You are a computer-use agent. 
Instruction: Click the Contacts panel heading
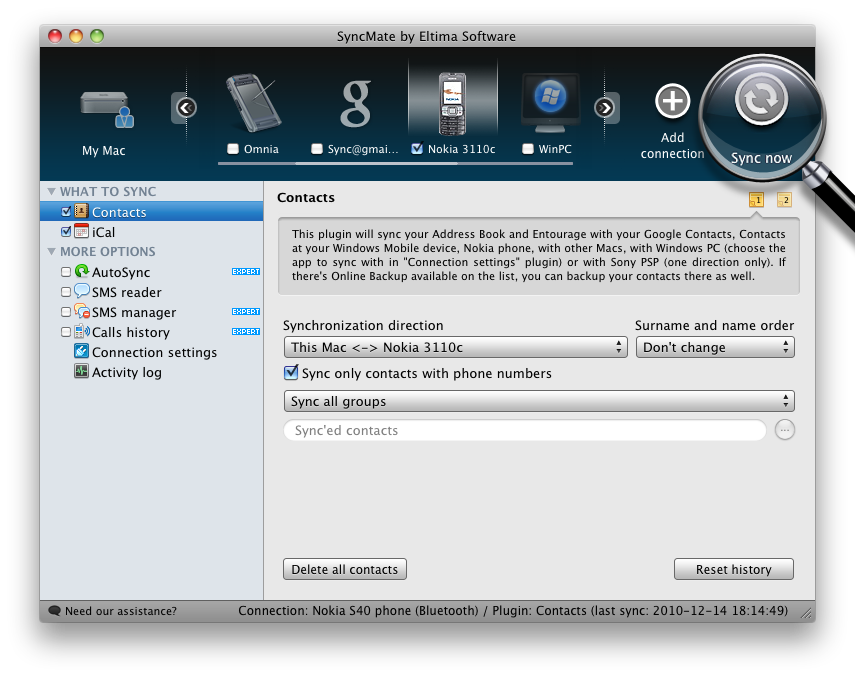(306, 197)
